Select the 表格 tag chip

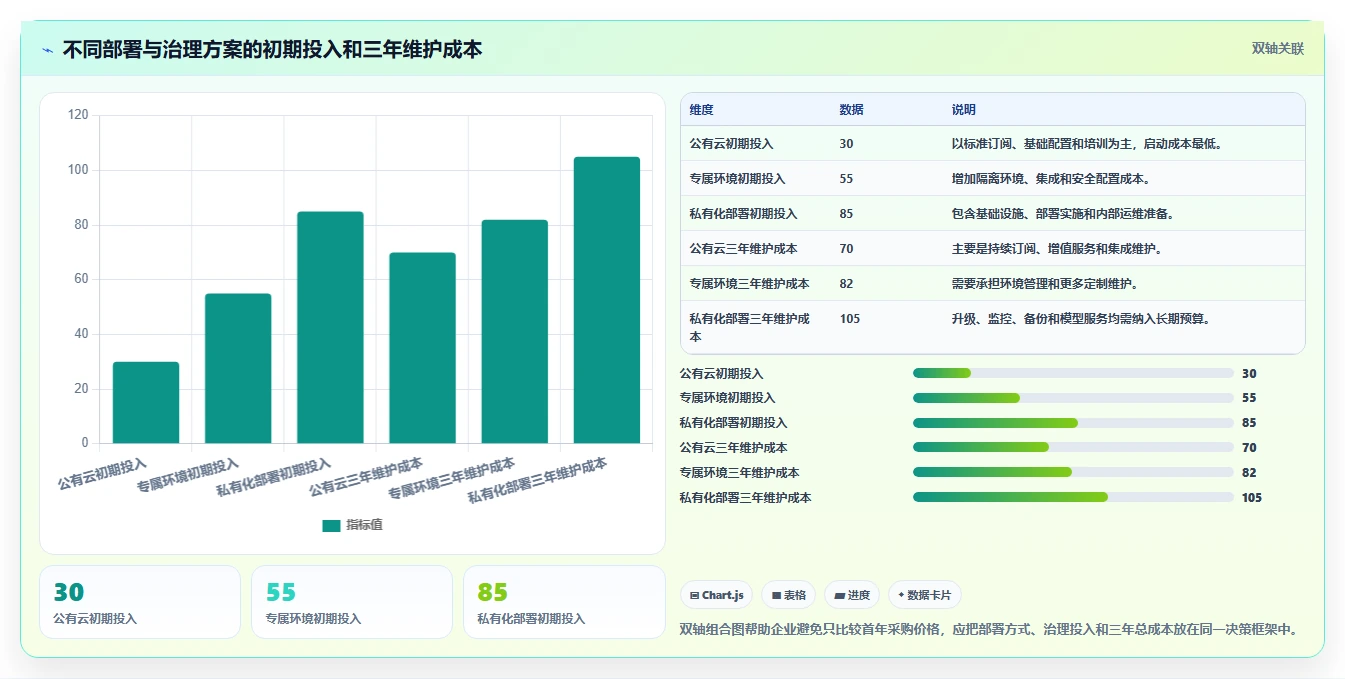tap(788, 595)
